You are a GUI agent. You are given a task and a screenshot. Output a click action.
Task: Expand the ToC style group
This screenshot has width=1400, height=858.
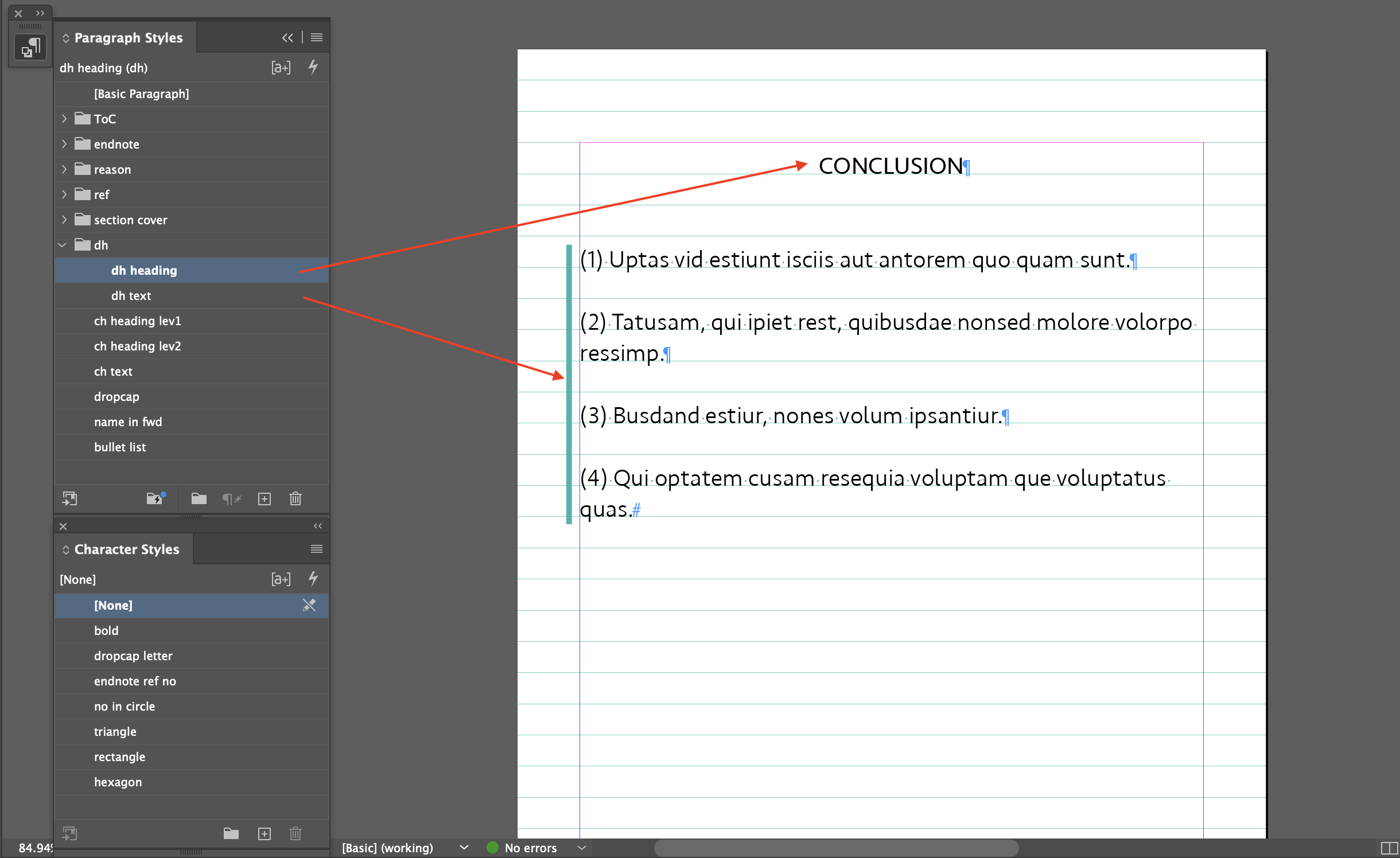pyautogui.click(x=64, y=119)
